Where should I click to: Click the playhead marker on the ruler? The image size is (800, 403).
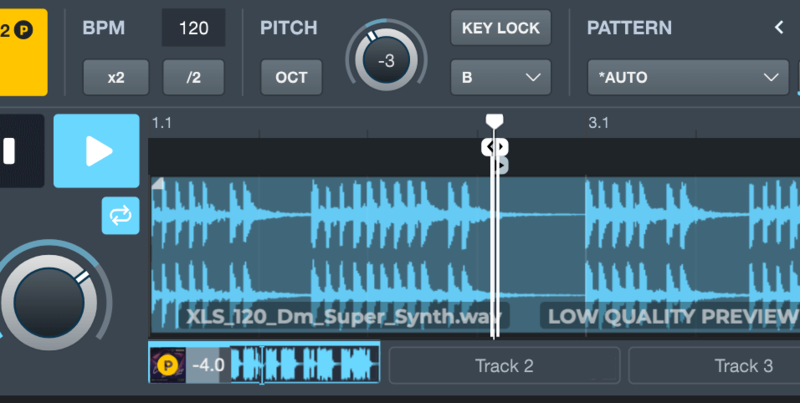click(x=494, y=121)
